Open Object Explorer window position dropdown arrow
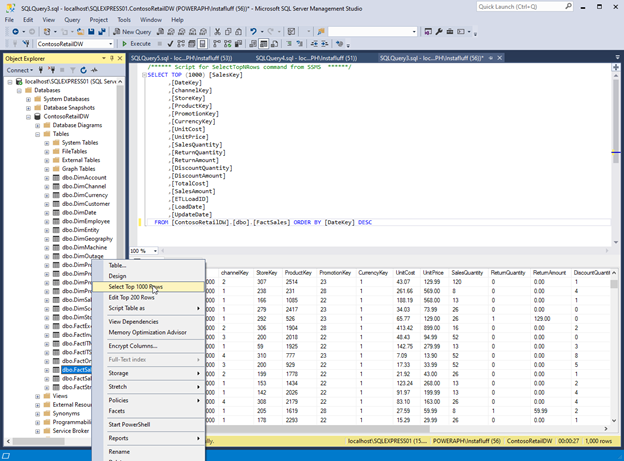This screenshot has height=461, width=624. pos(104,58)
